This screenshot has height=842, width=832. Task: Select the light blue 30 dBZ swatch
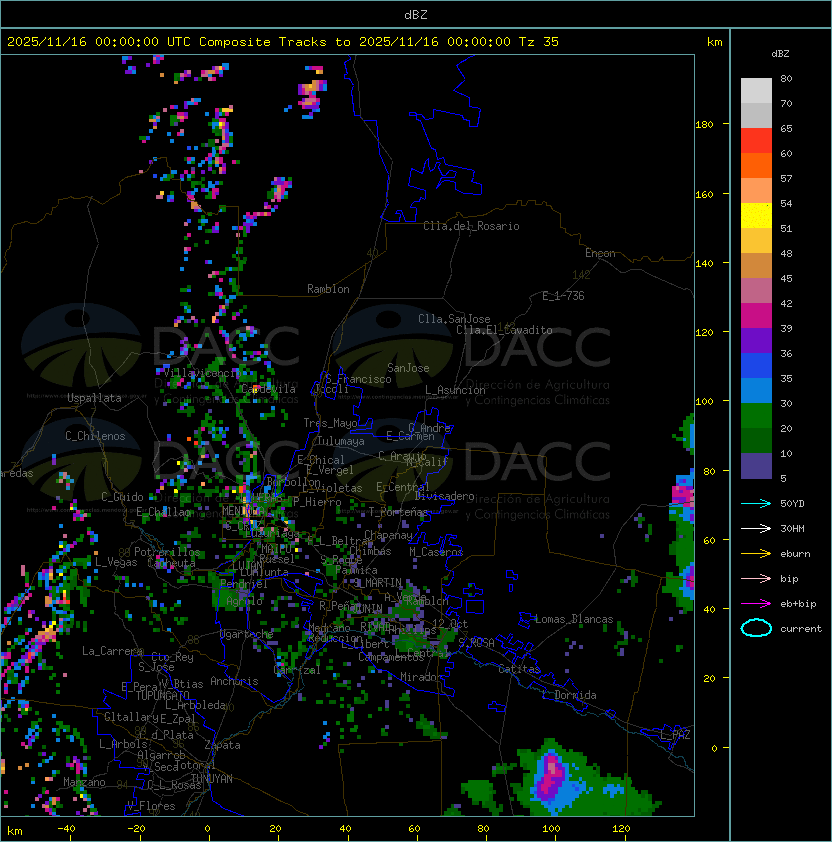[x=756, y=391]
